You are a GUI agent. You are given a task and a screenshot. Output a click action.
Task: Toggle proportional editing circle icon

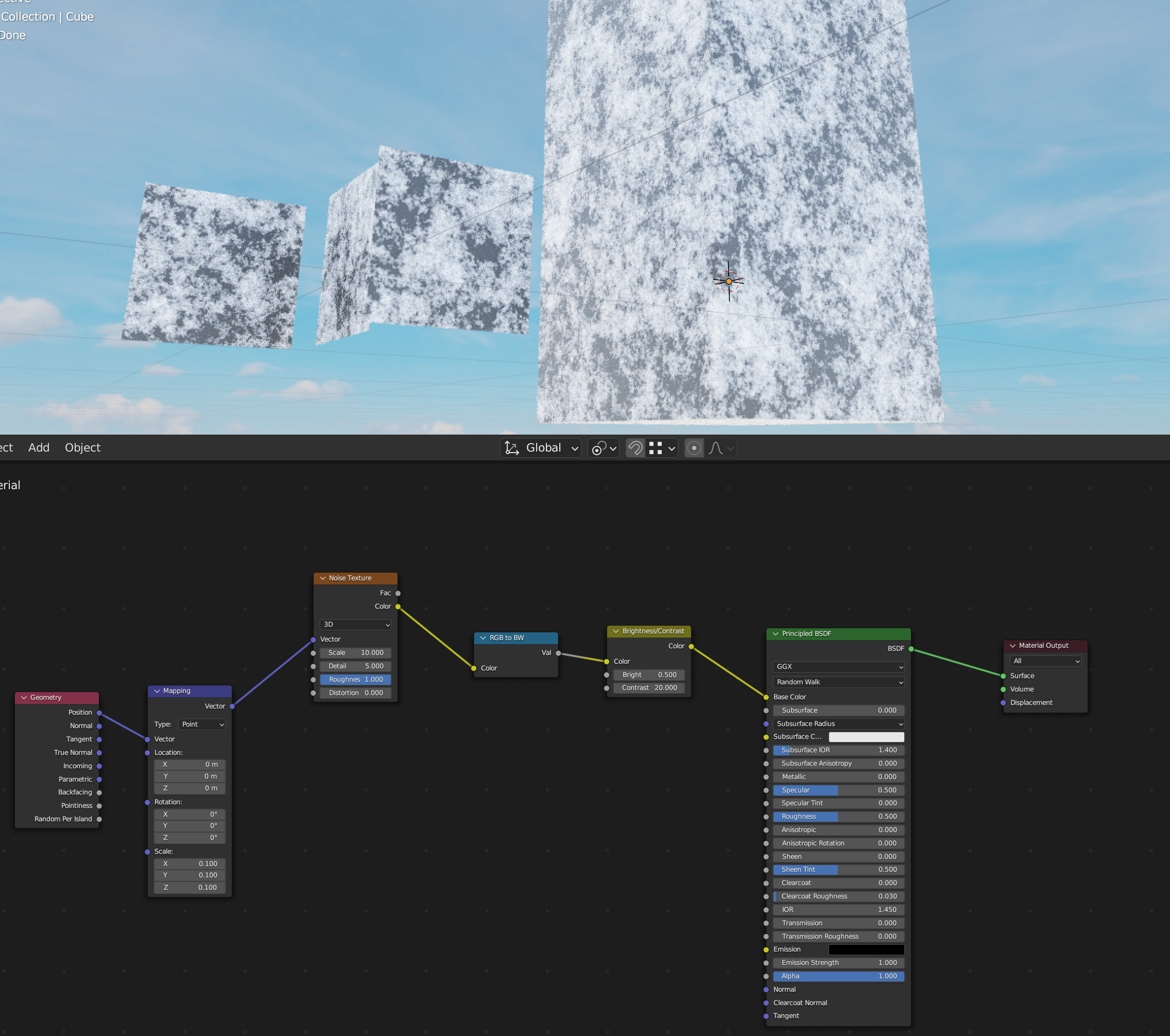coord(694,448)
